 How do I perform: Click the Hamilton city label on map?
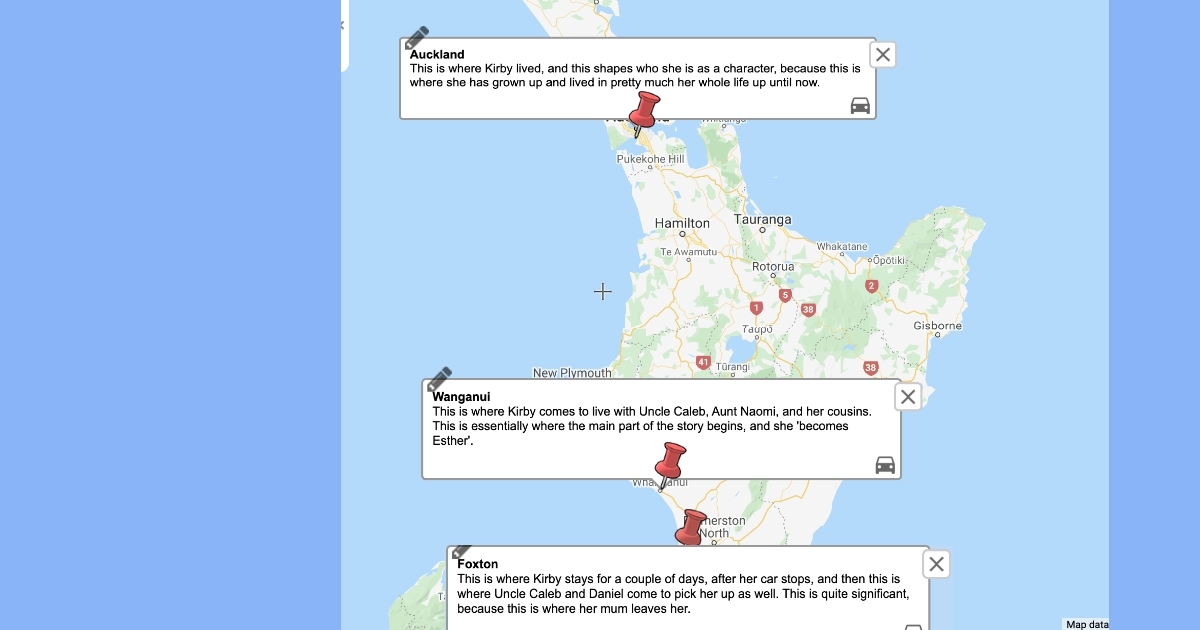(682, 223)
